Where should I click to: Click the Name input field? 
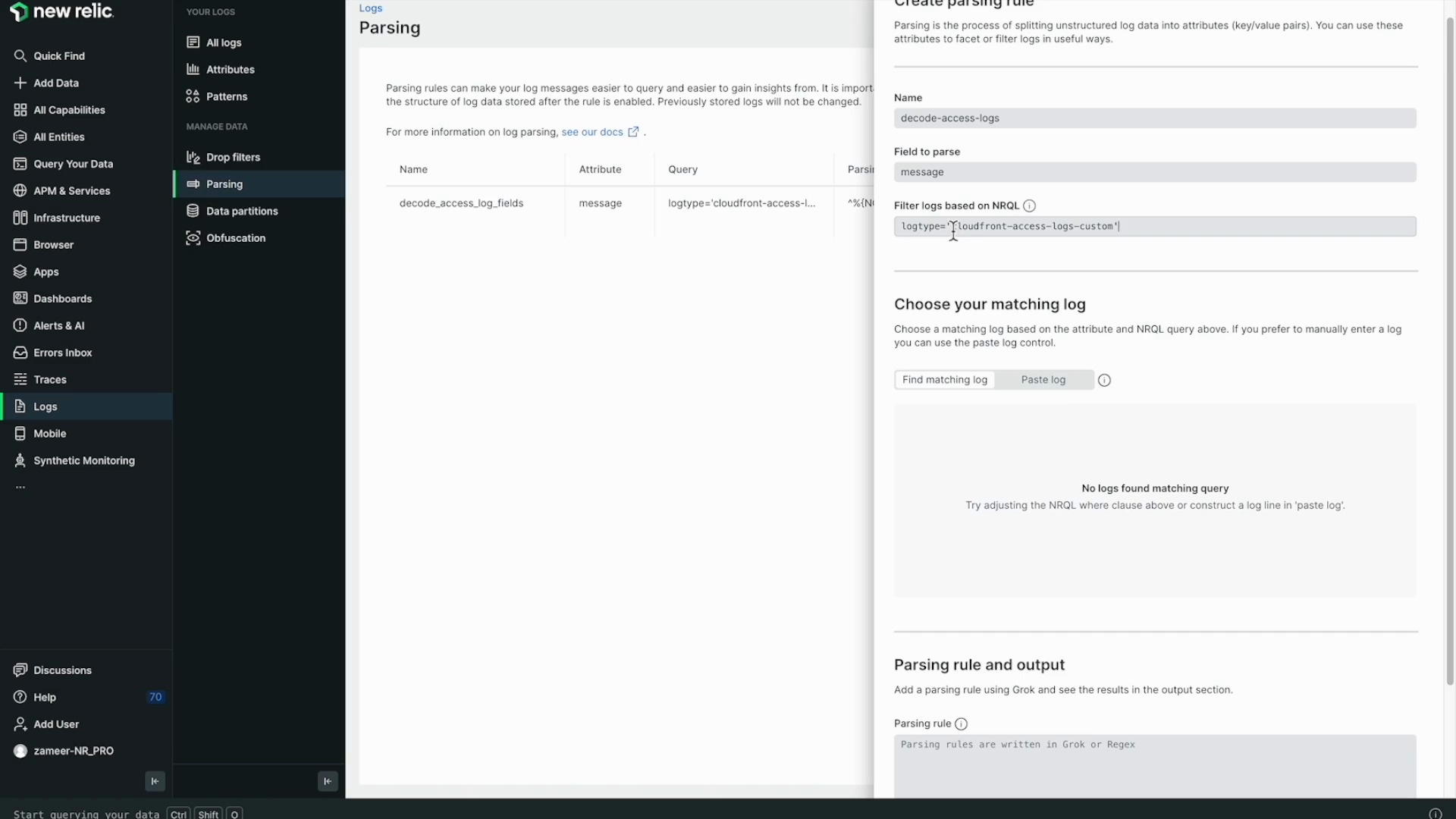[x=1155, y=118]
